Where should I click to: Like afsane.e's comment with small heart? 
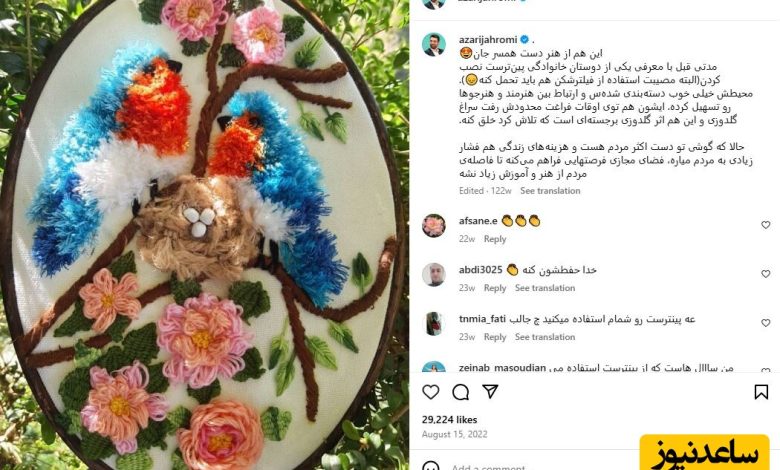[x=766, y=225]
